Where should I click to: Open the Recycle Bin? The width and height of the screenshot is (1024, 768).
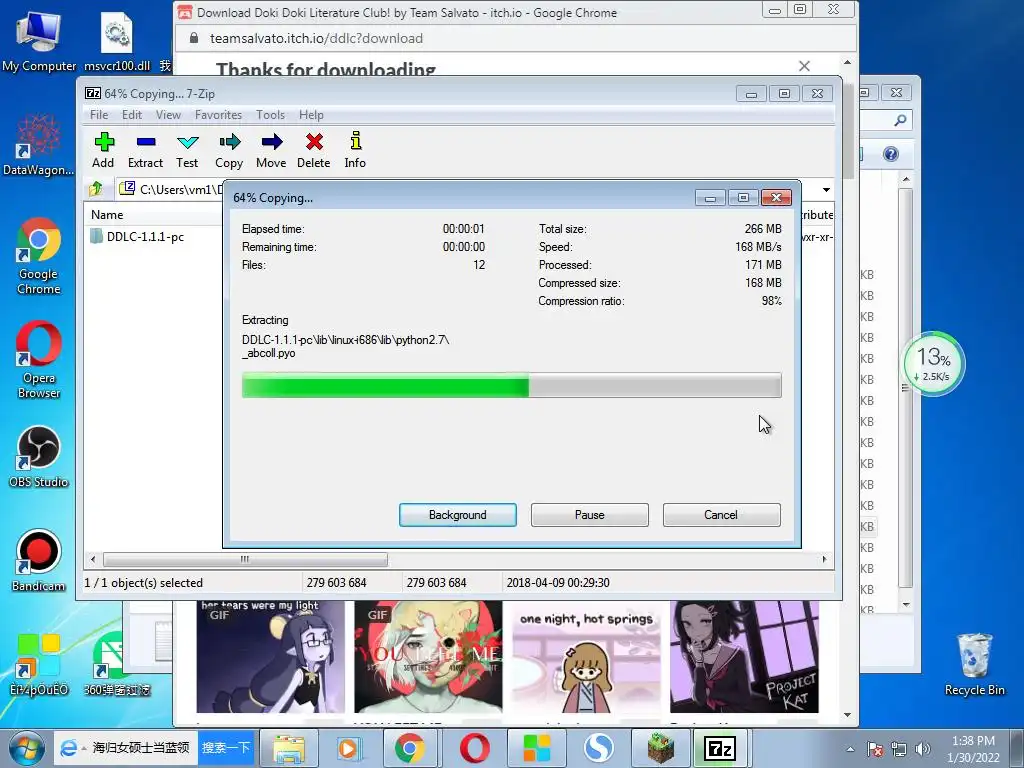[x=974, y=664]
